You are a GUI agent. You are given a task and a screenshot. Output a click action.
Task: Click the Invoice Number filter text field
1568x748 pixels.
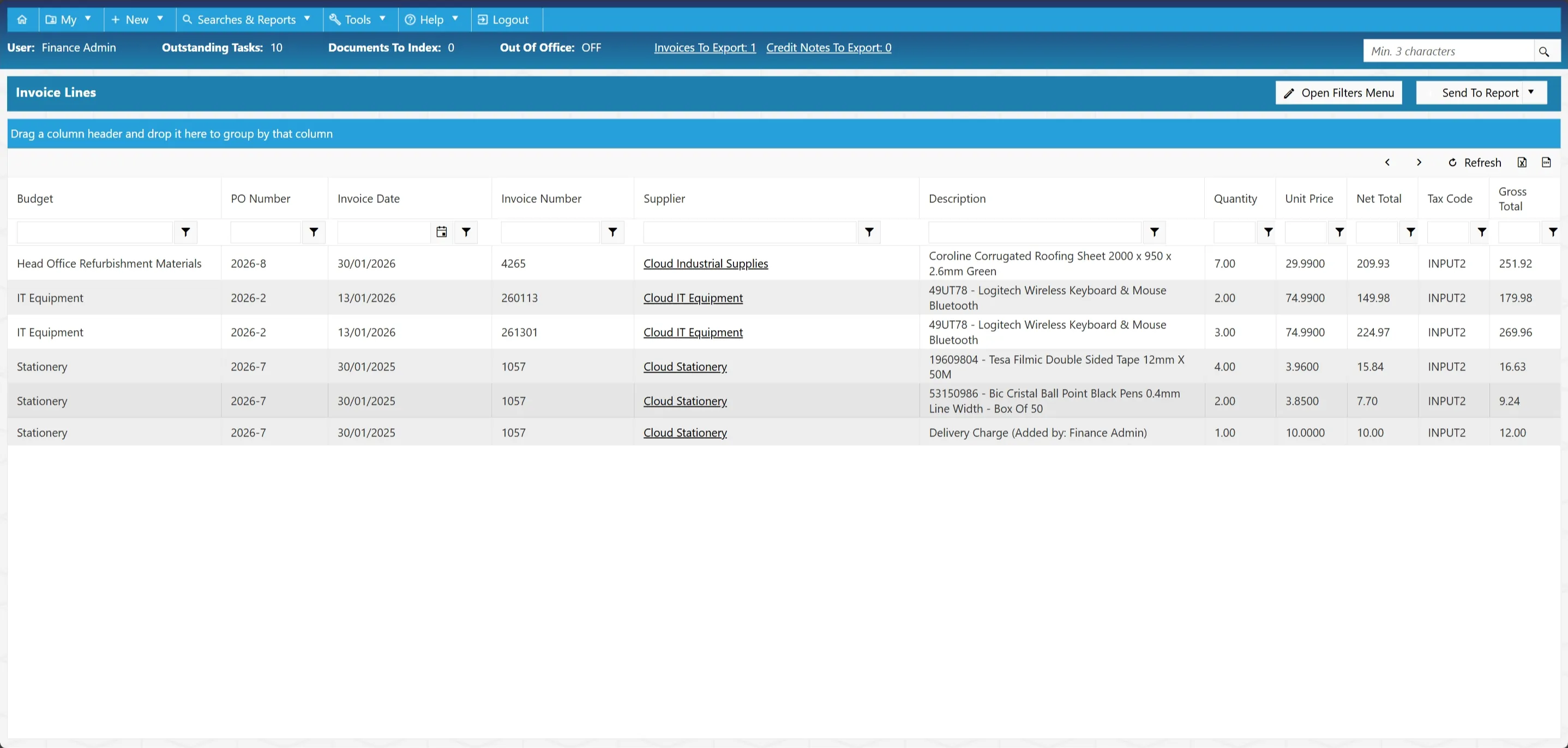coord(550,232)
